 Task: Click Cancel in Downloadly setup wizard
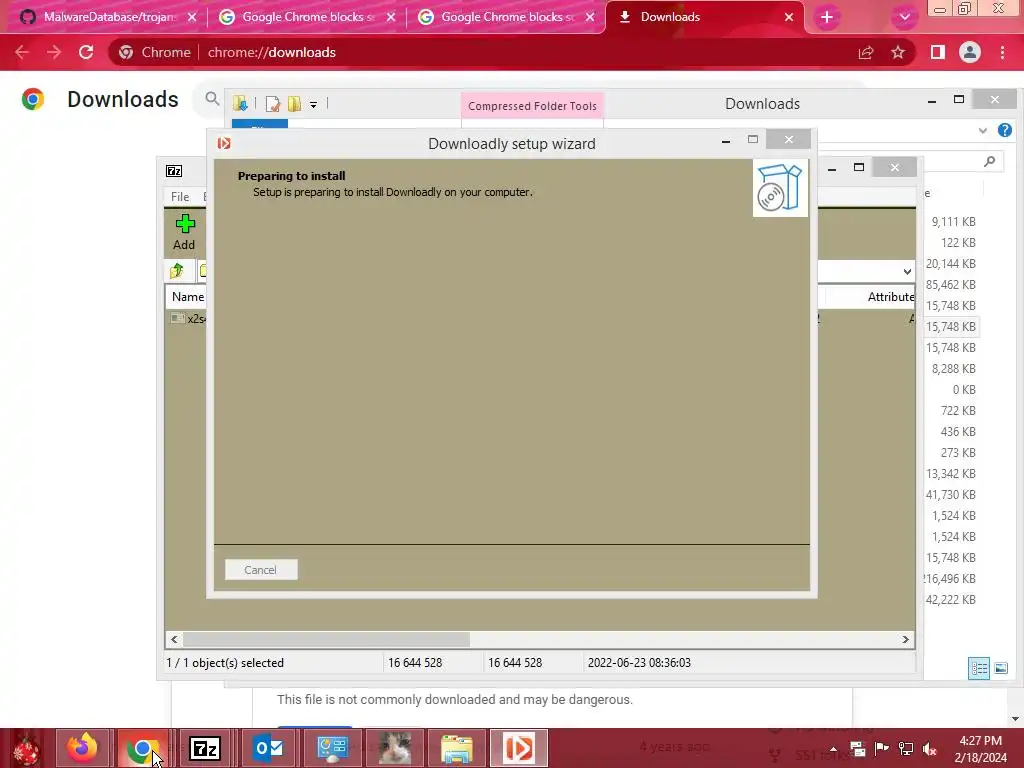pos(261,569)
